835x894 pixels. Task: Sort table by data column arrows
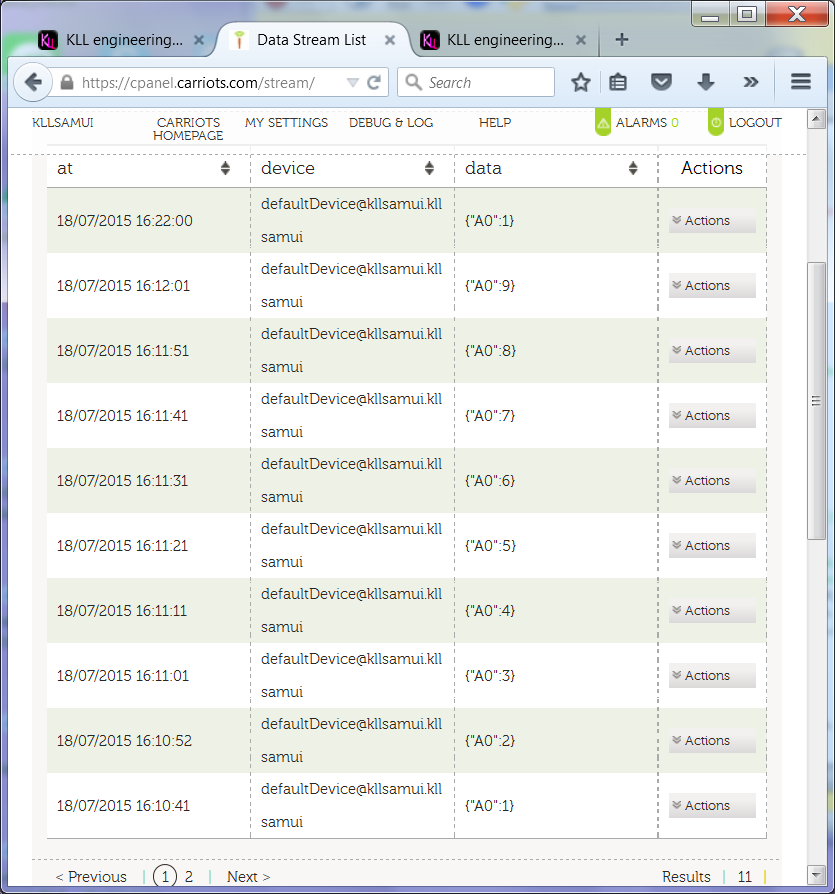(x=633, y=168)
